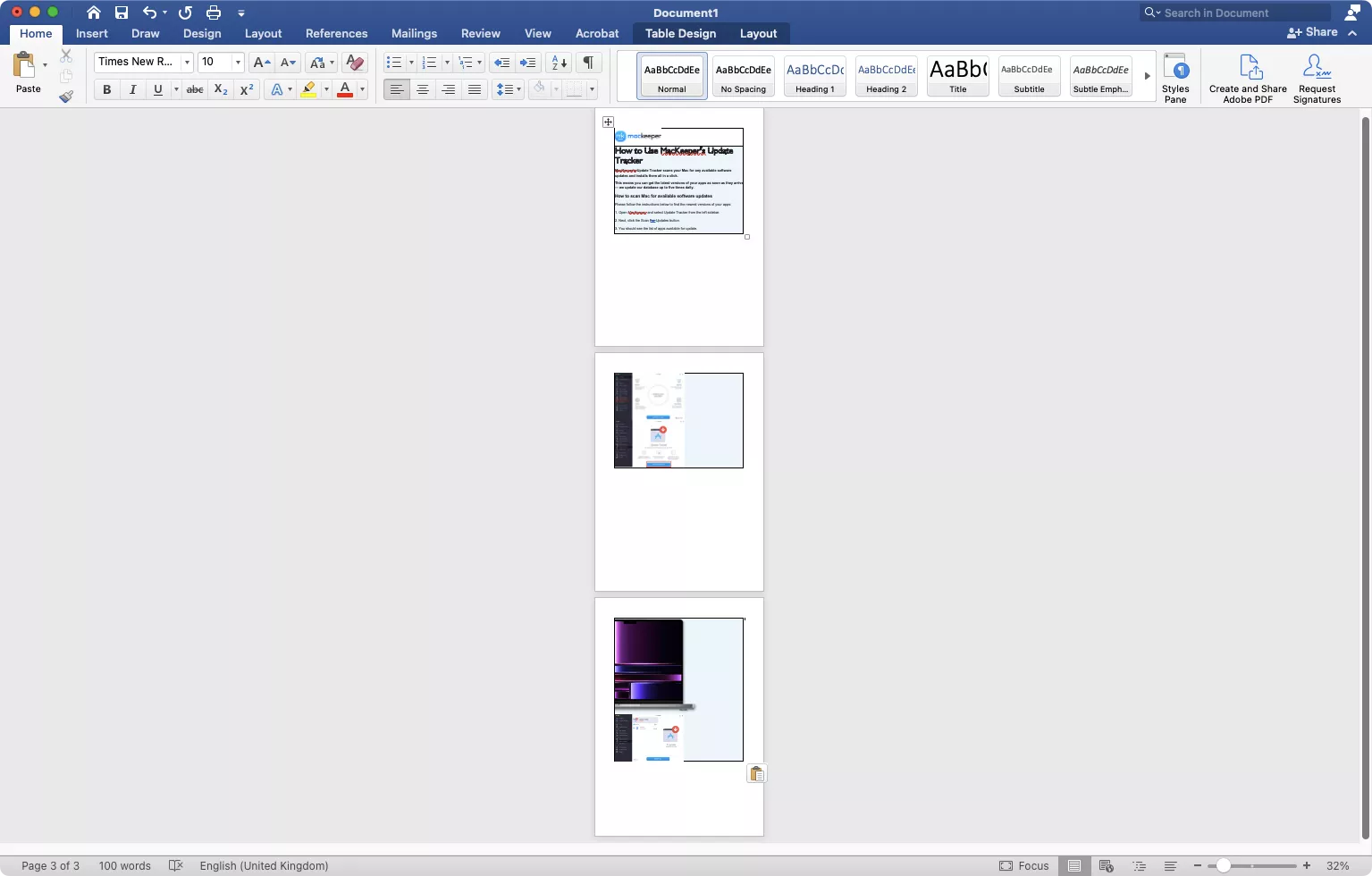Click the Share button
Viewport: 1372px width, 876px height.
pos(1312,32)
